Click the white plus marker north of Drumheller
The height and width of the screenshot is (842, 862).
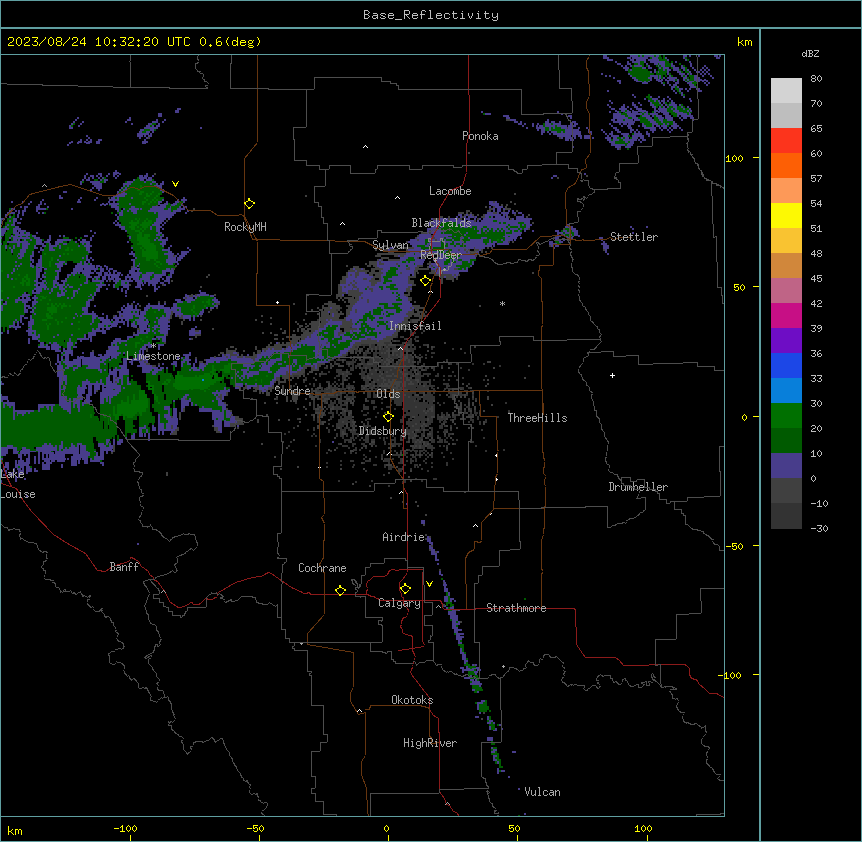tap(612, 375)
